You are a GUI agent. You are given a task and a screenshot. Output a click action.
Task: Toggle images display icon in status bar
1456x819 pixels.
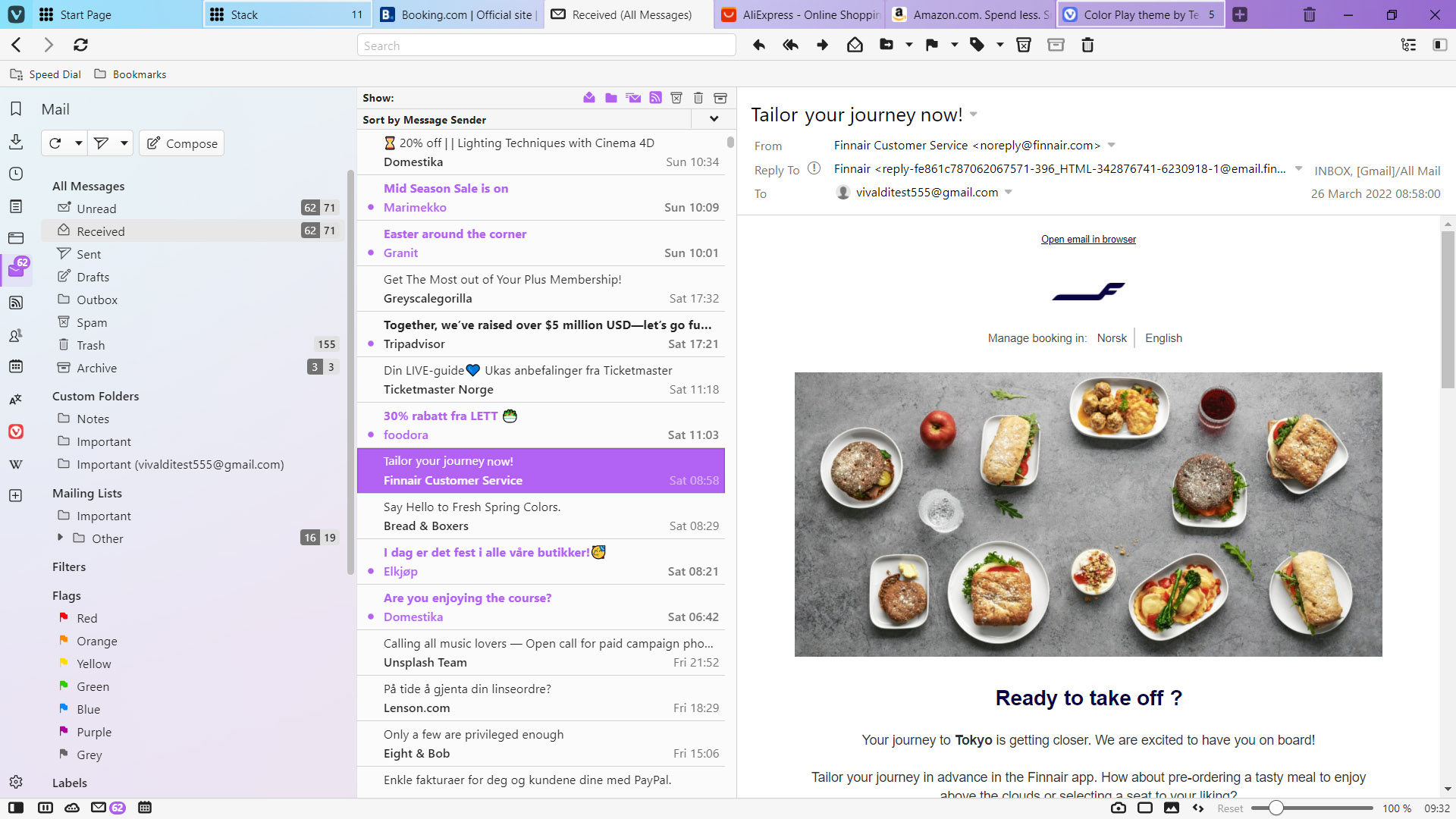pos(1172,808)
